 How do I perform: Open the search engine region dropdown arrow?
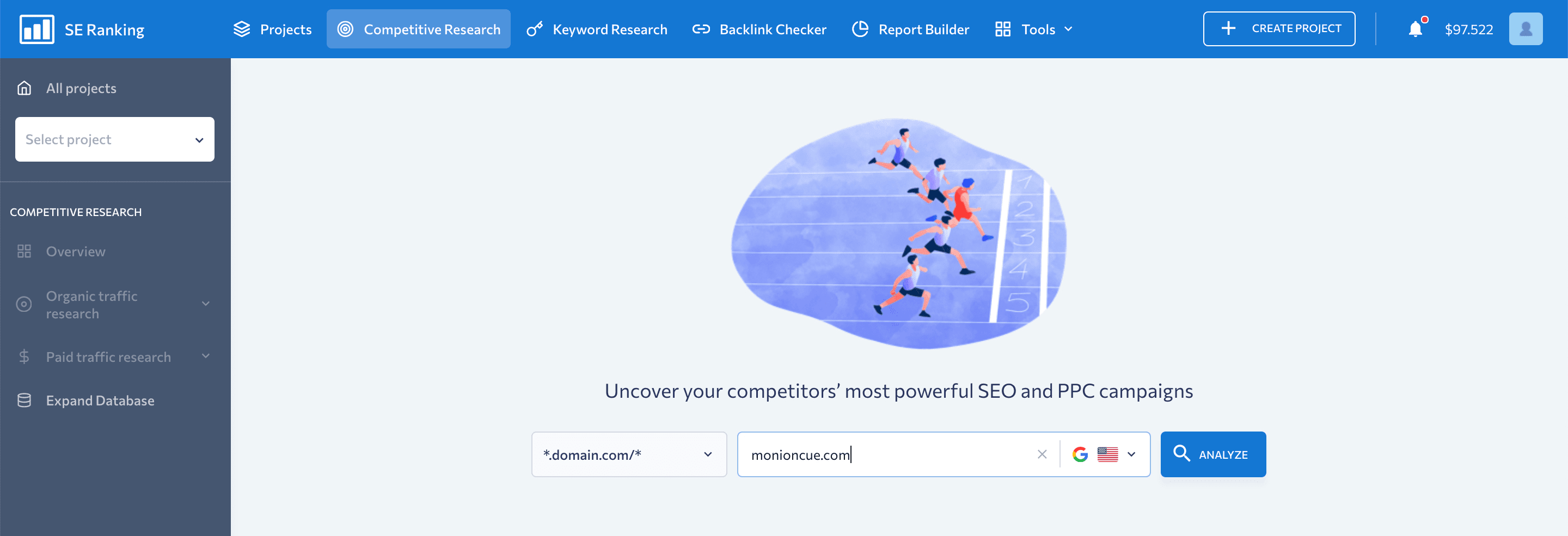coord(1131,454)
